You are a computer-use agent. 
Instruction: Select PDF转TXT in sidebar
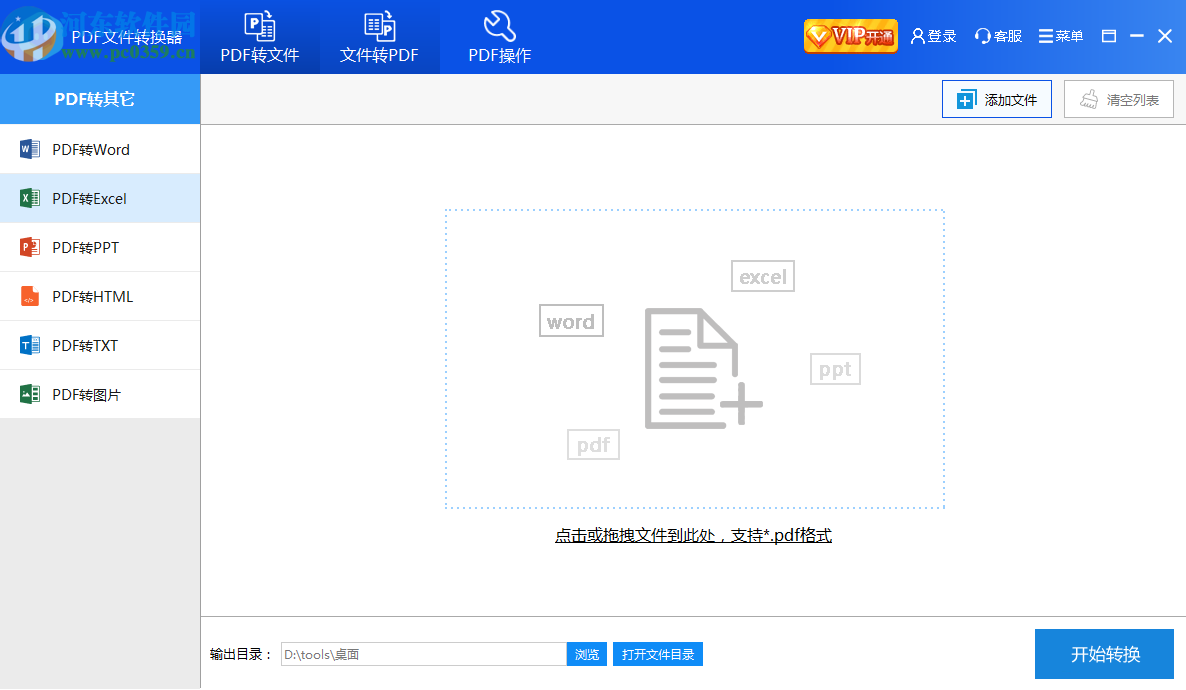coord(100,346)
